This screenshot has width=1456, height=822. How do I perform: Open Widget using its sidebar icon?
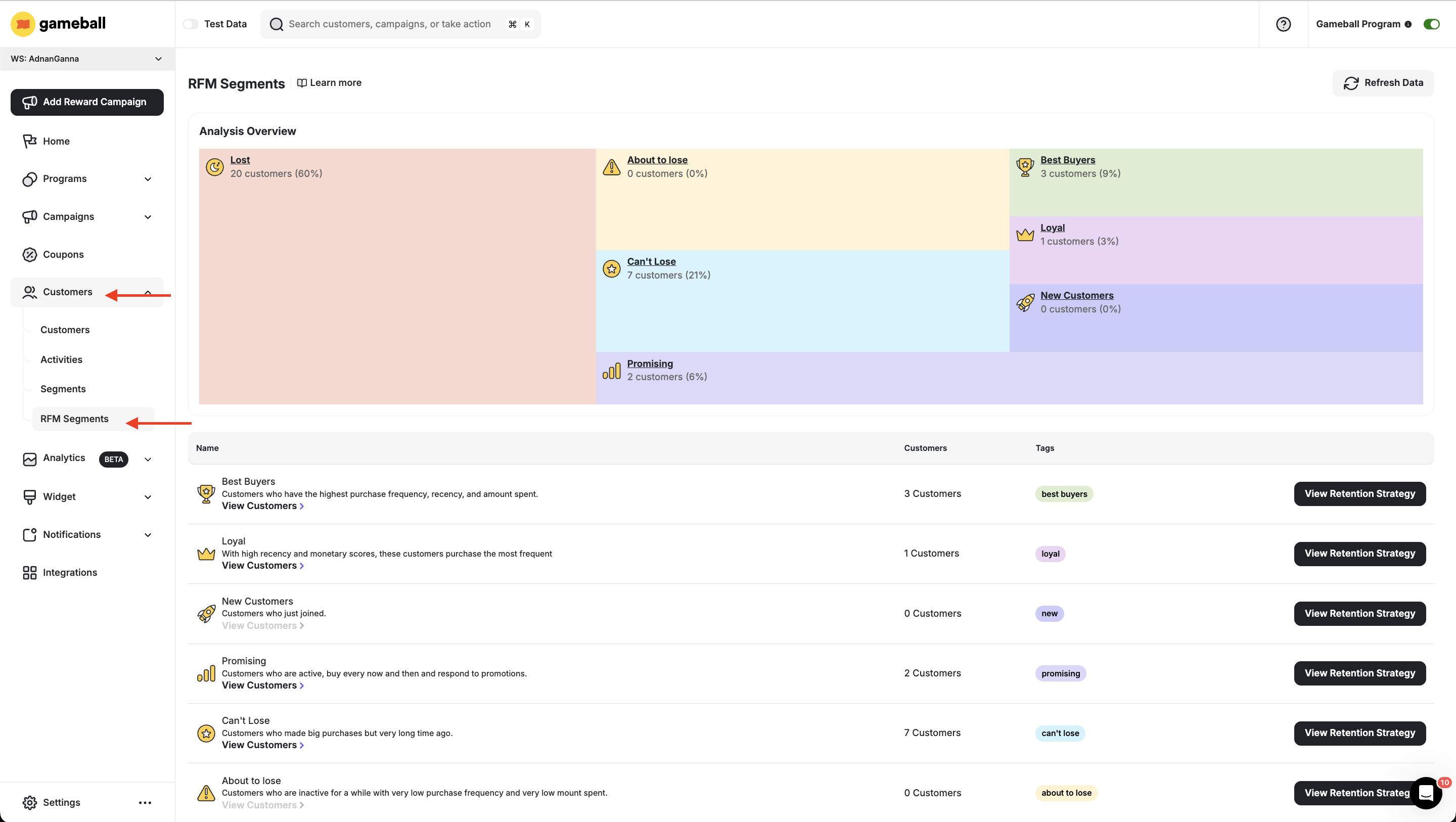pyautogui.click(x=30, y=496)
